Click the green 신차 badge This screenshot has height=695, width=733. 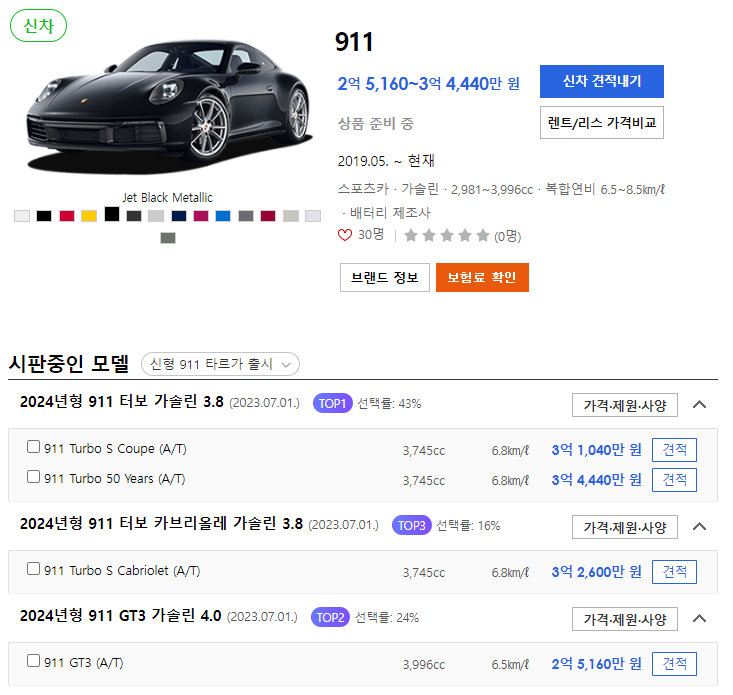point(38,26)
